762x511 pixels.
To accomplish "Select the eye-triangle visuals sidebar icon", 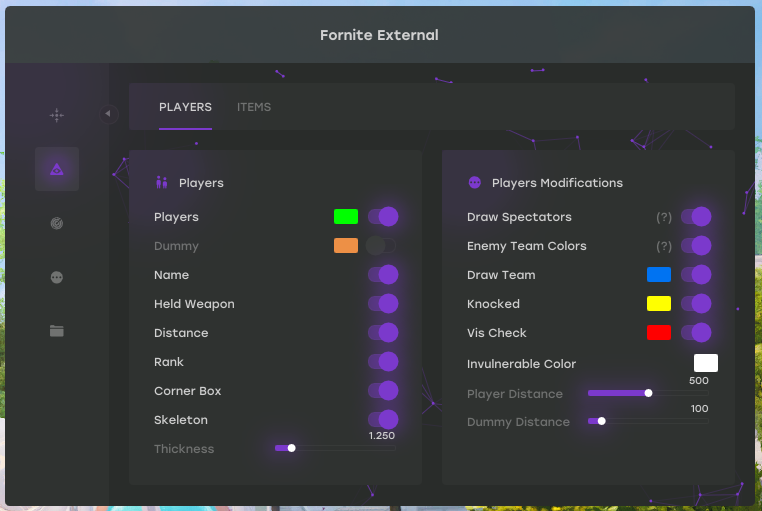I will click(57, 169).
